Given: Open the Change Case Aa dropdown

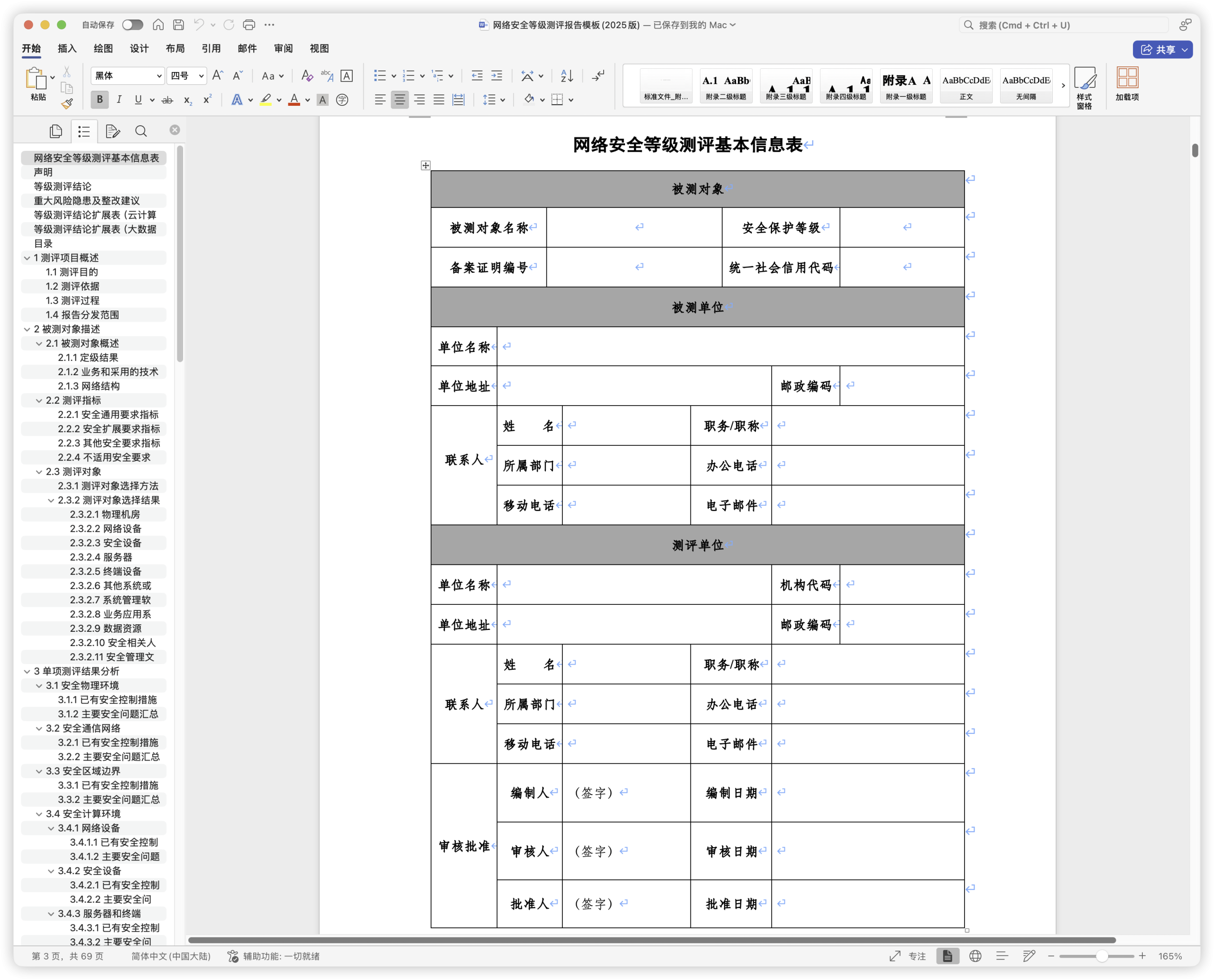Looking at the screenshot, I should point(273,75).
